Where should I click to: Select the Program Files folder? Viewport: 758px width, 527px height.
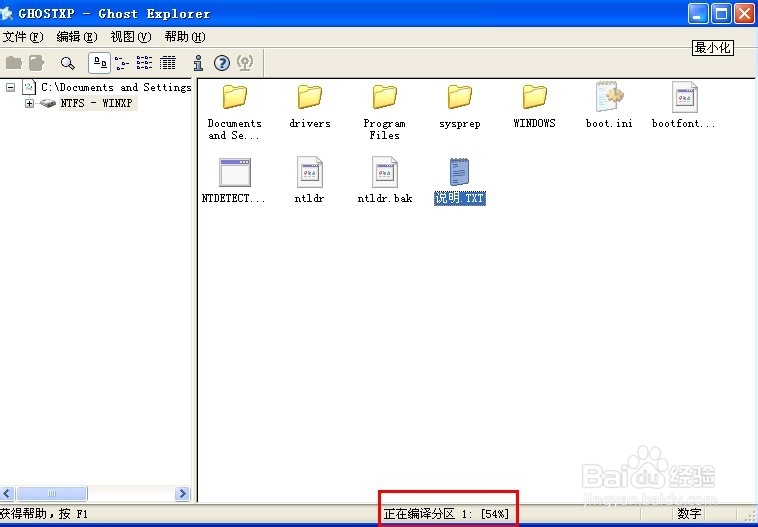385,112
